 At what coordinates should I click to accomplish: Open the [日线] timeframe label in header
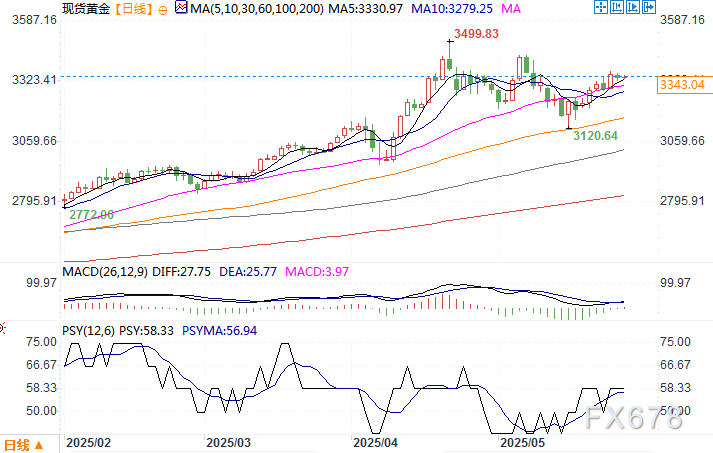coord(132,8)
